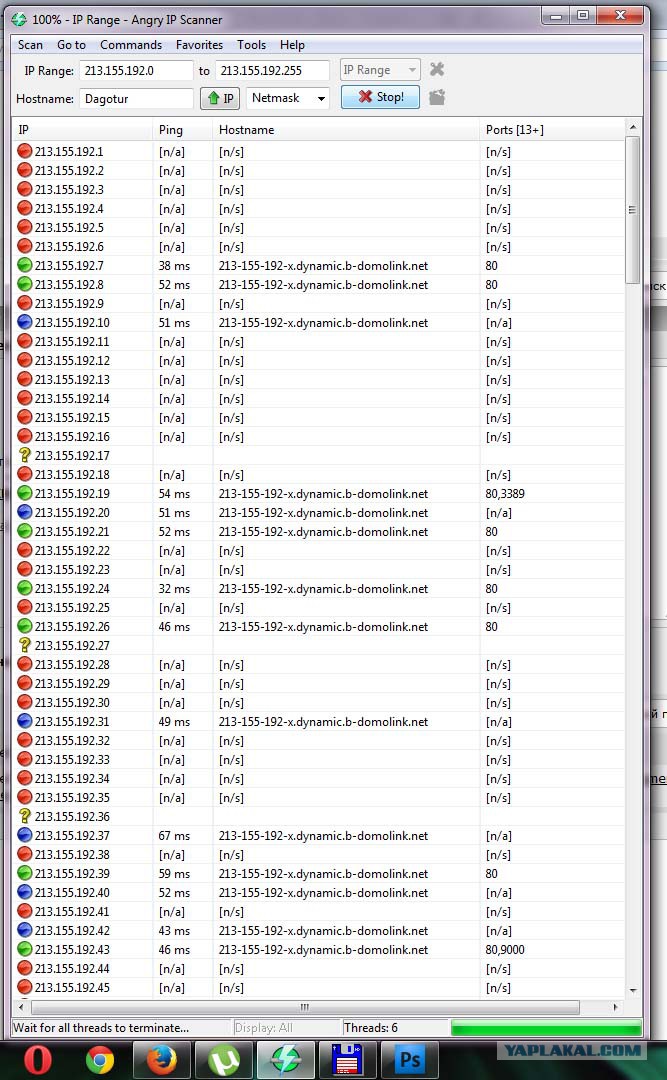Click red dead-host icon for 213.155.192.45
Screen dimensions: 667x1080
click(25, 987)
